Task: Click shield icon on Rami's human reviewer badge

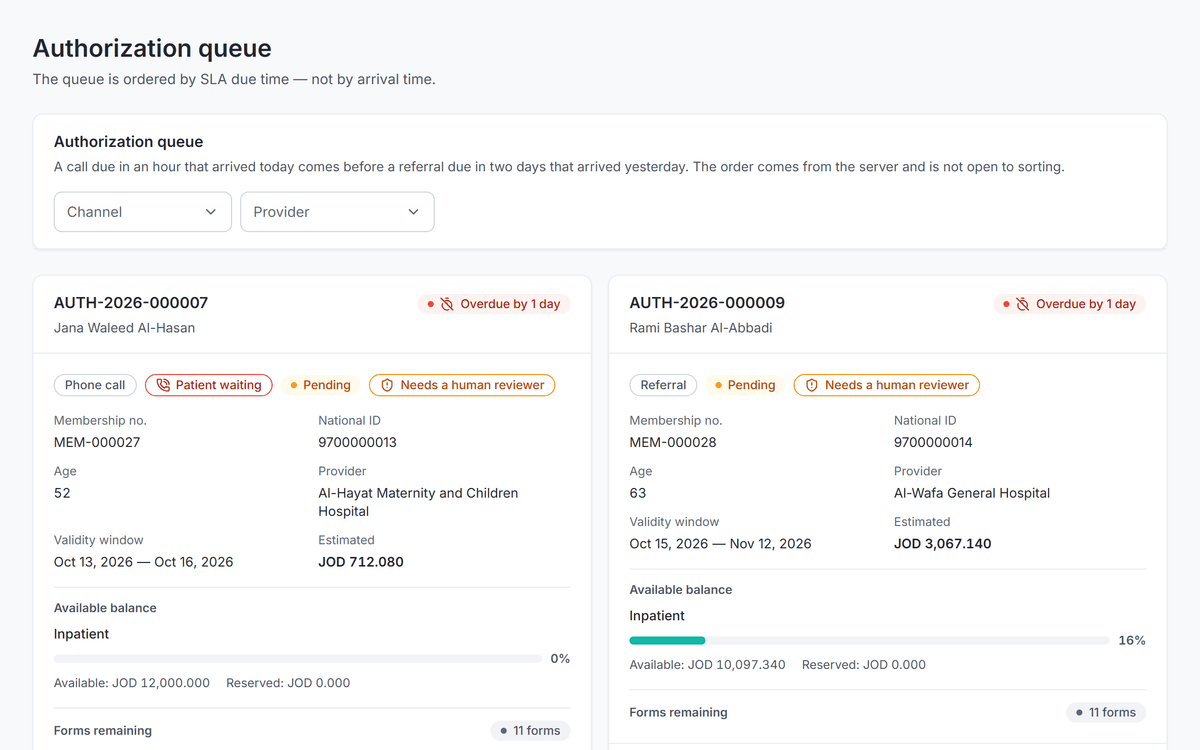Action: 812,385
